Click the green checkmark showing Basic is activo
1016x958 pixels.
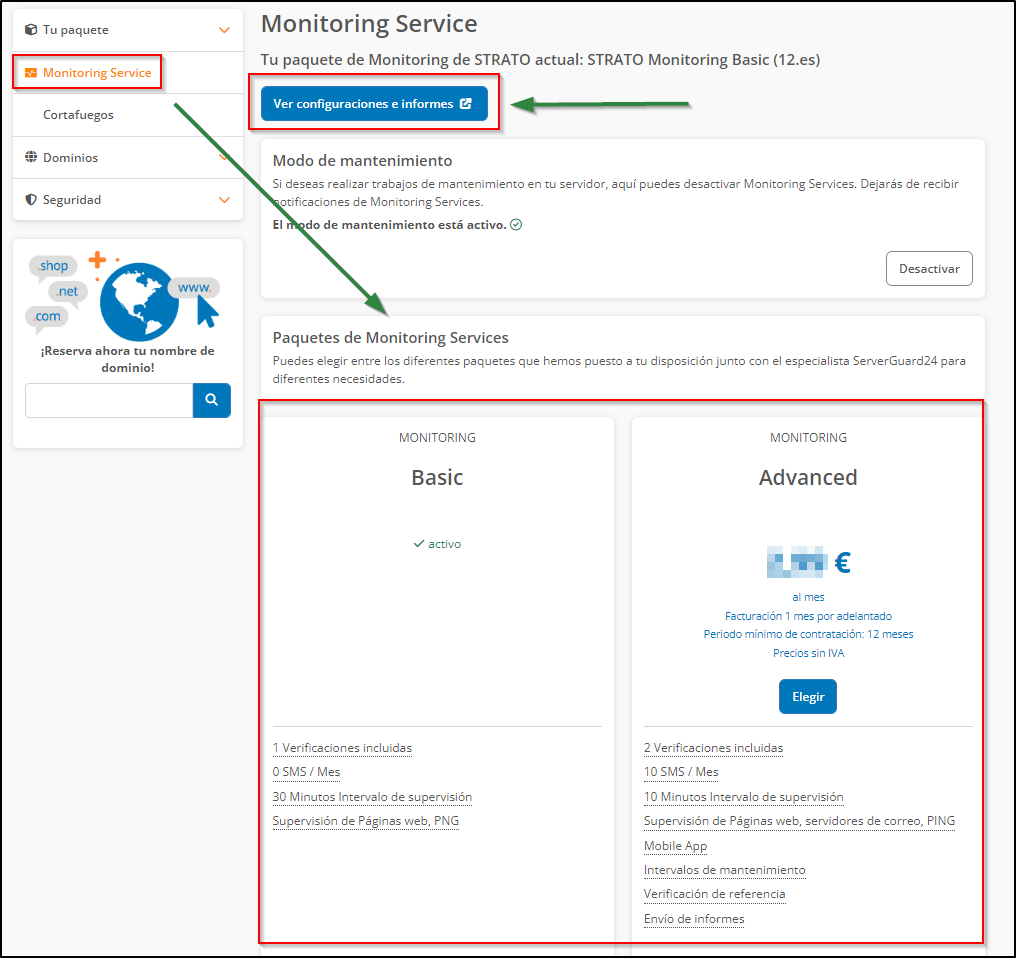(417, 543)
